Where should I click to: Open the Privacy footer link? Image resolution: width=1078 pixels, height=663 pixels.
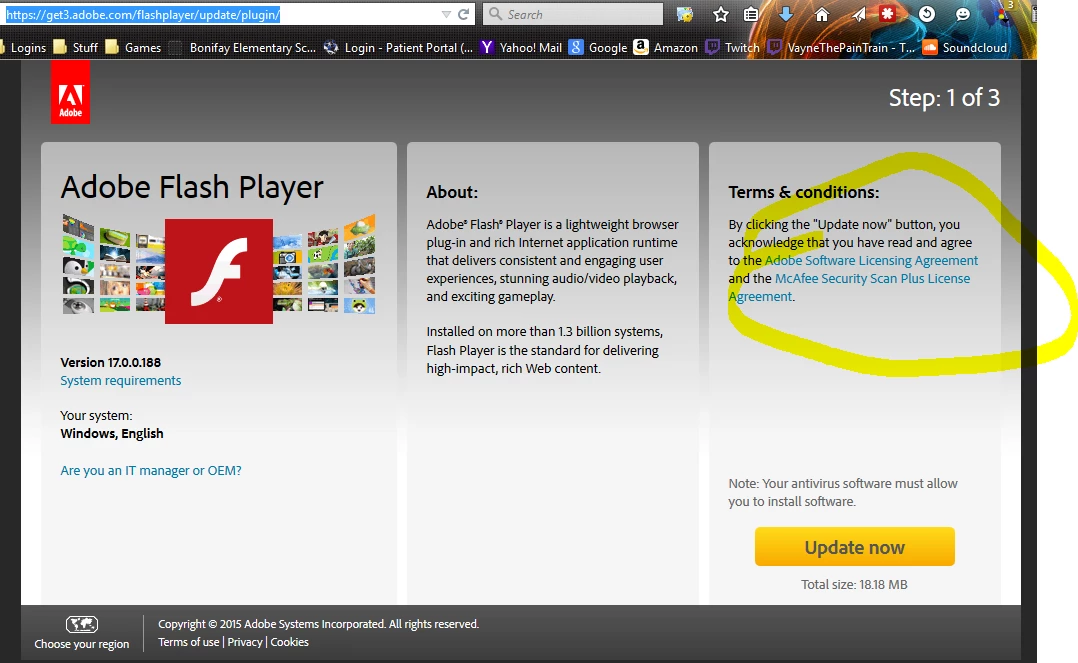(245, 642)
